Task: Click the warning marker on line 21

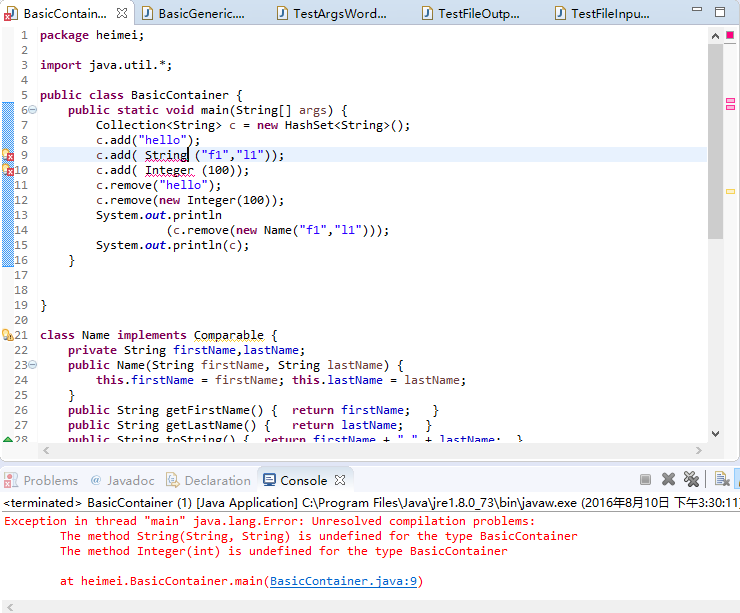Action: pyautogui.click(x=8, y=335)
